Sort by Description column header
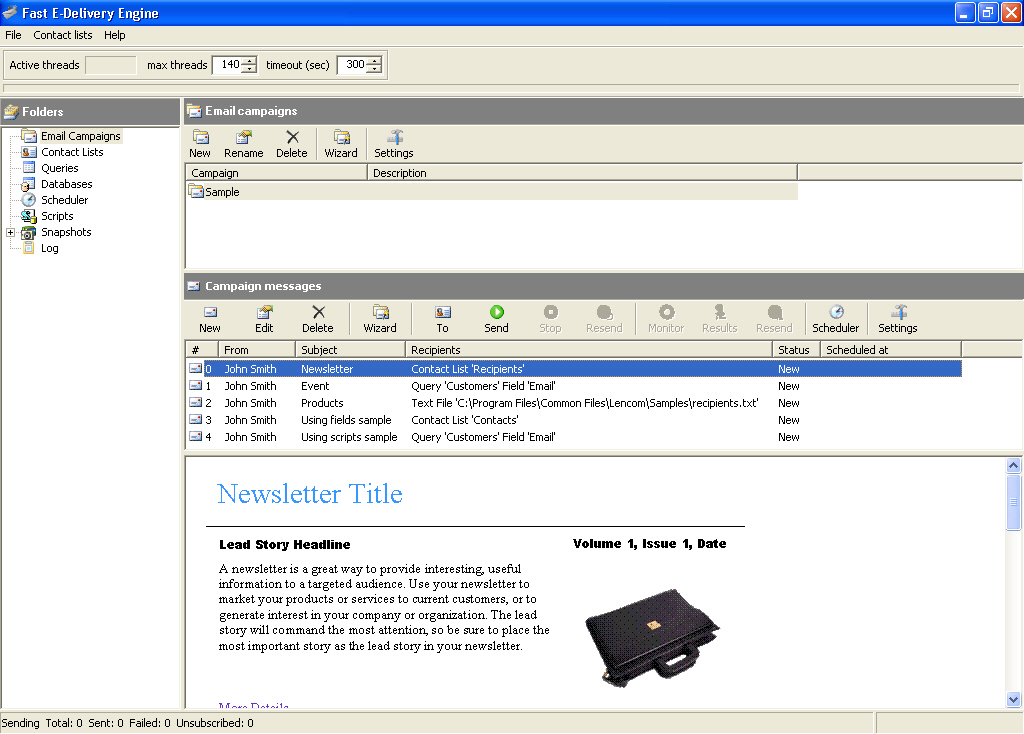Viewport: 1024px width, 734px height. [x=582, y=173]
